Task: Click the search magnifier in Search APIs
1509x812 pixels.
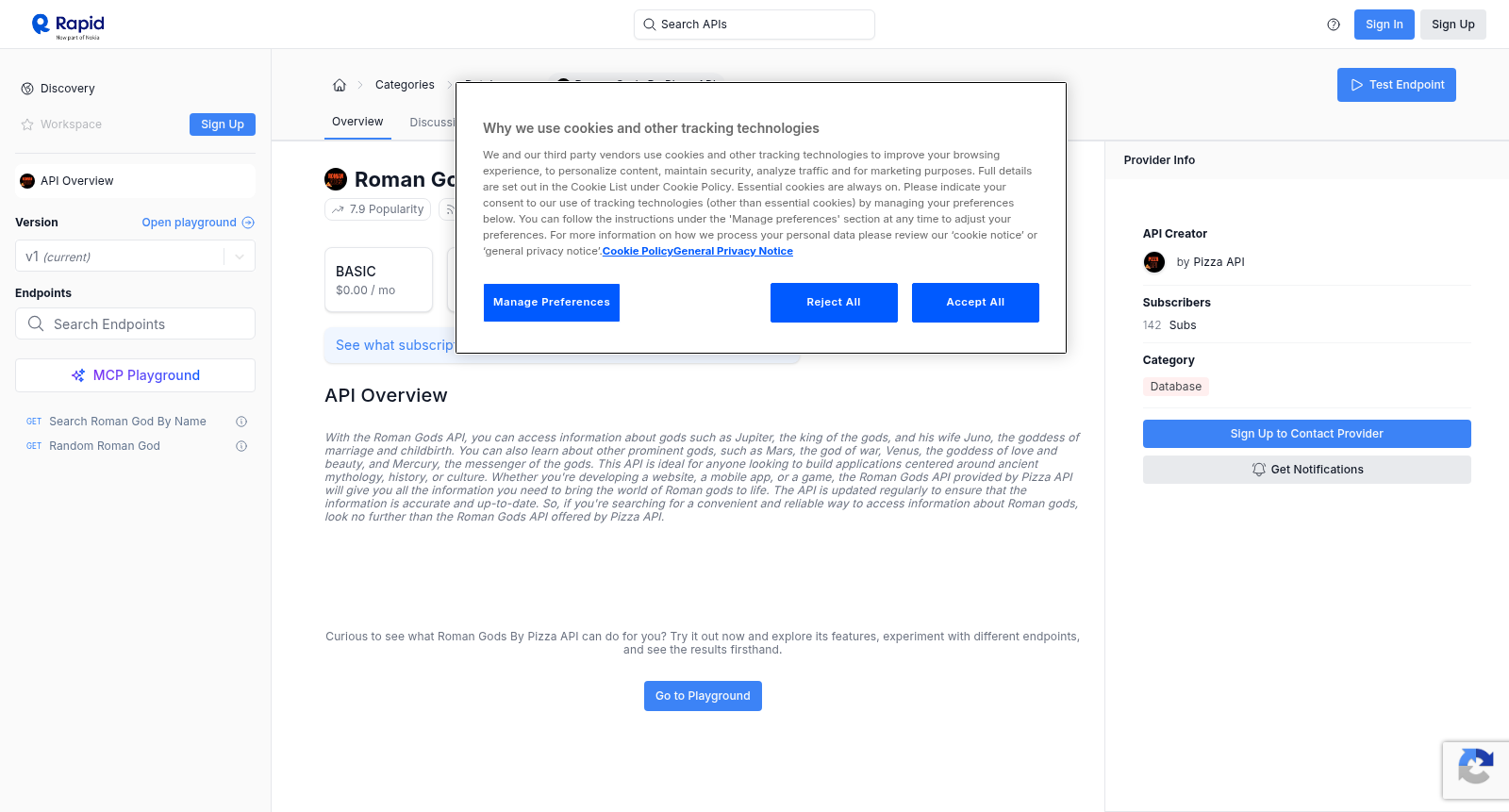Action: 650,25
